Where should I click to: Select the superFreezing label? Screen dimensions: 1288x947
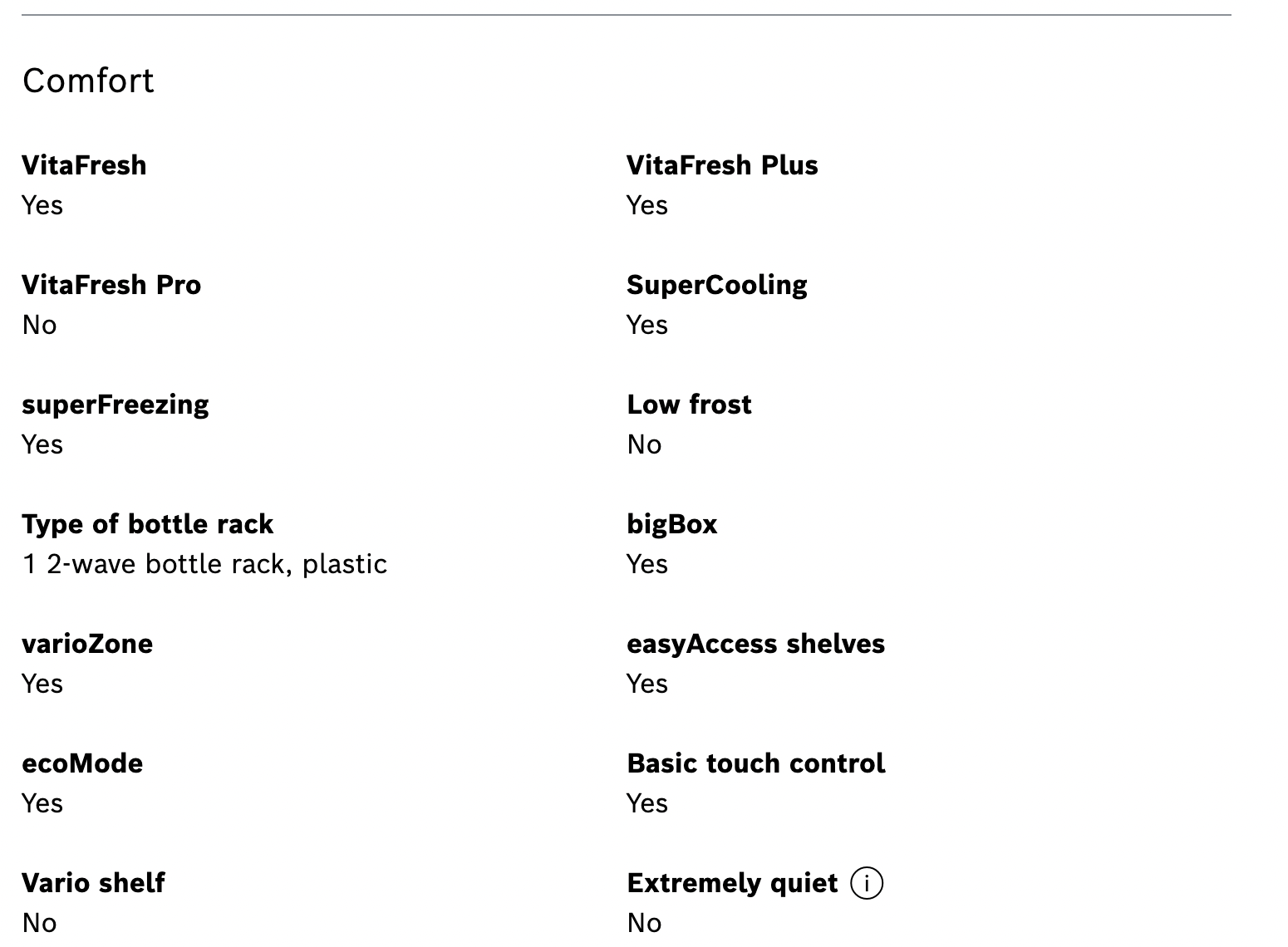[116, 405]
